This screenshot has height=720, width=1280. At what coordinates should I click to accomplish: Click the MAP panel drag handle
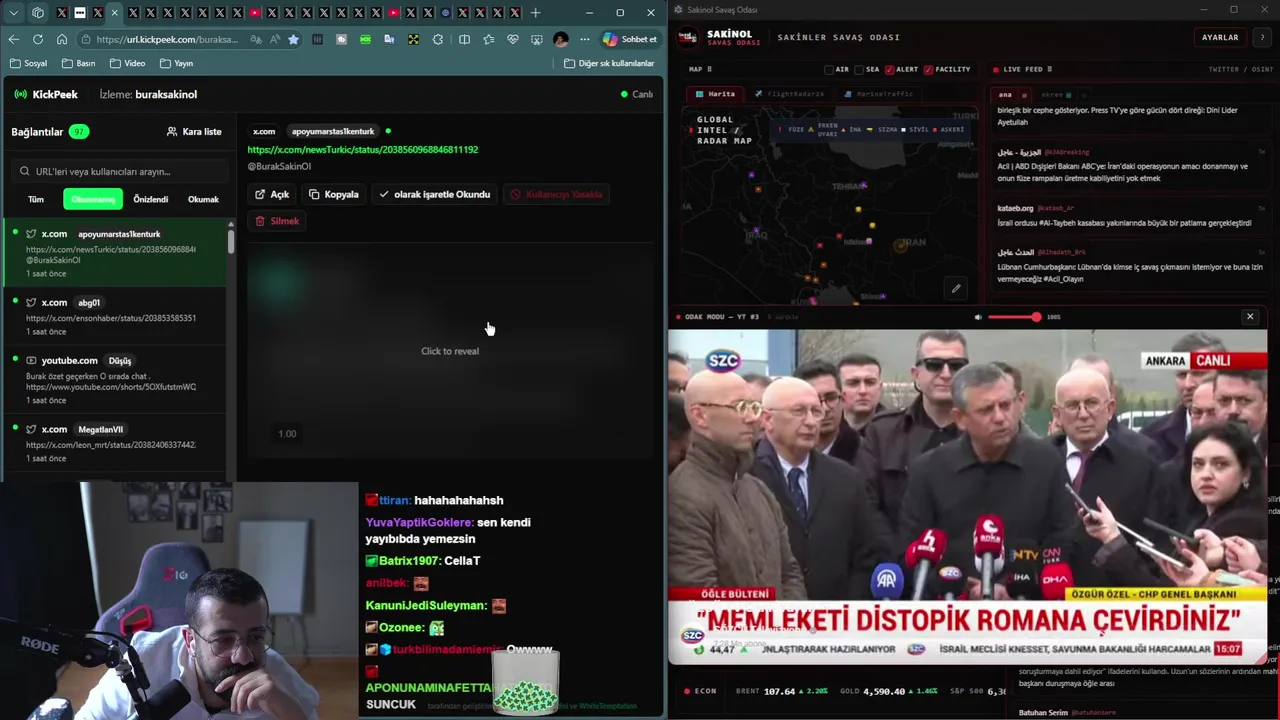point(710,69)
